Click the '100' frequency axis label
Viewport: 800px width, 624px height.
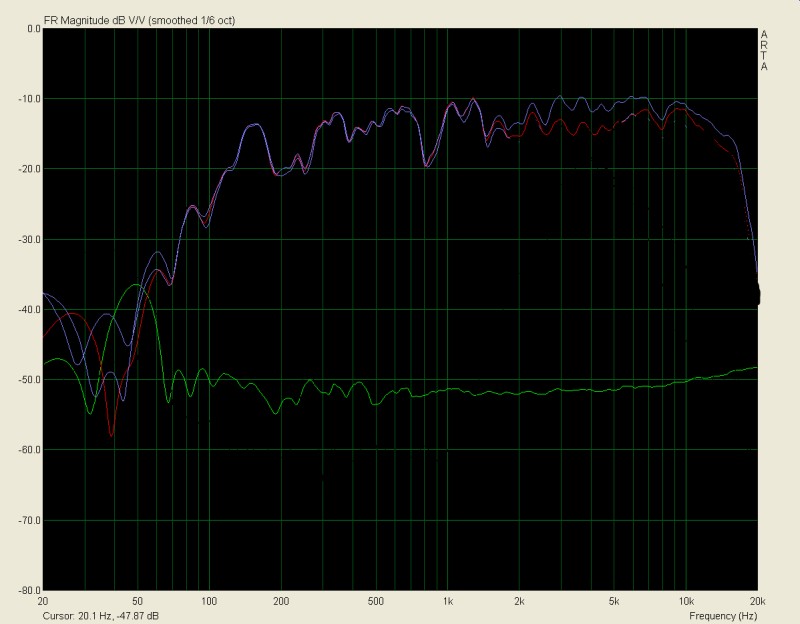(x=209, y=602)
